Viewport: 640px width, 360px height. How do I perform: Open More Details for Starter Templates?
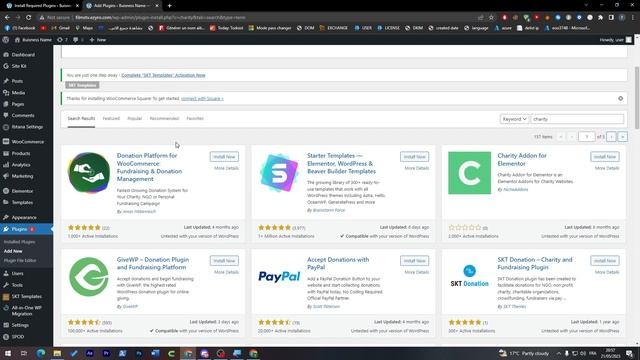pos(416,168)
